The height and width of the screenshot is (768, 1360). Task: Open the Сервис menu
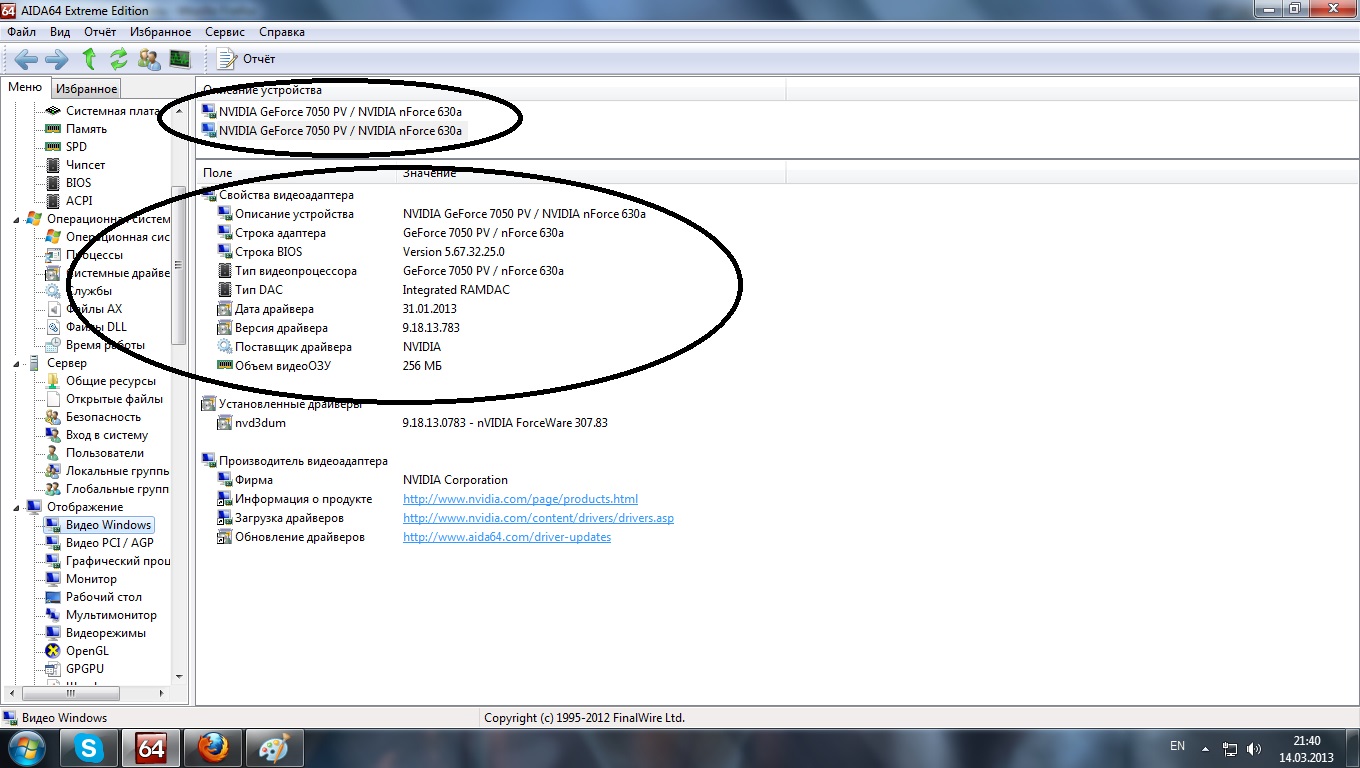click(225, 32)
